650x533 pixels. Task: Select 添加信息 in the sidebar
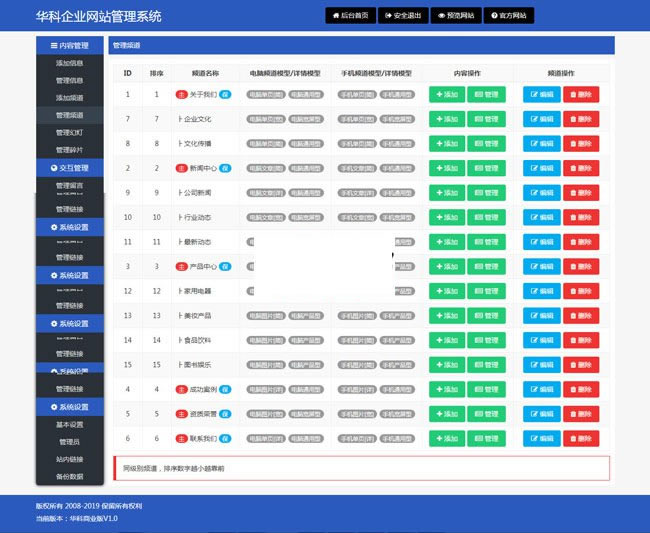pos(70,63)
